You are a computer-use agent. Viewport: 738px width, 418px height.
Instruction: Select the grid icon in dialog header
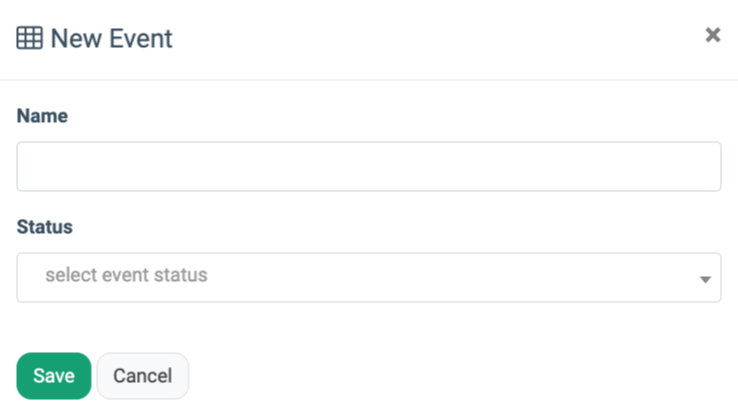point(30,39)
